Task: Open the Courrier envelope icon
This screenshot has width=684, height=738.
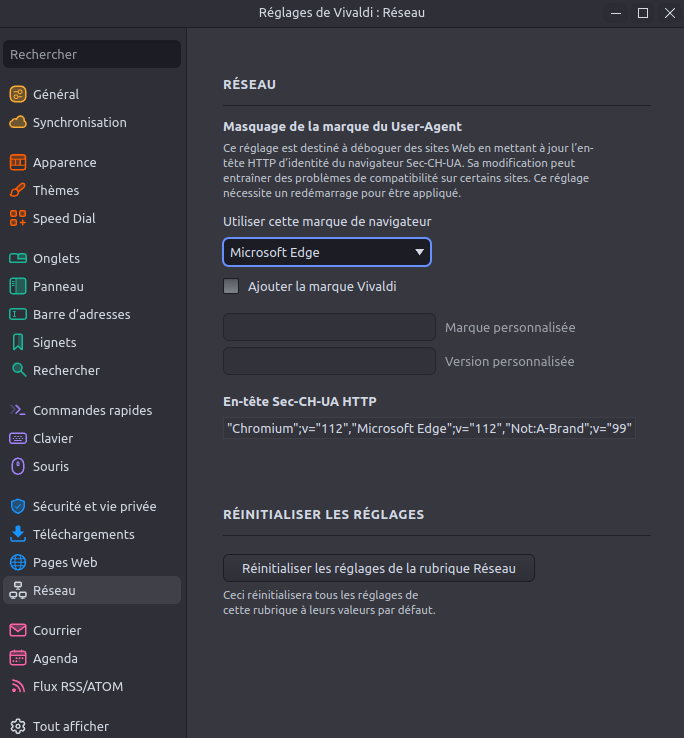Action: tap(18, 630)
